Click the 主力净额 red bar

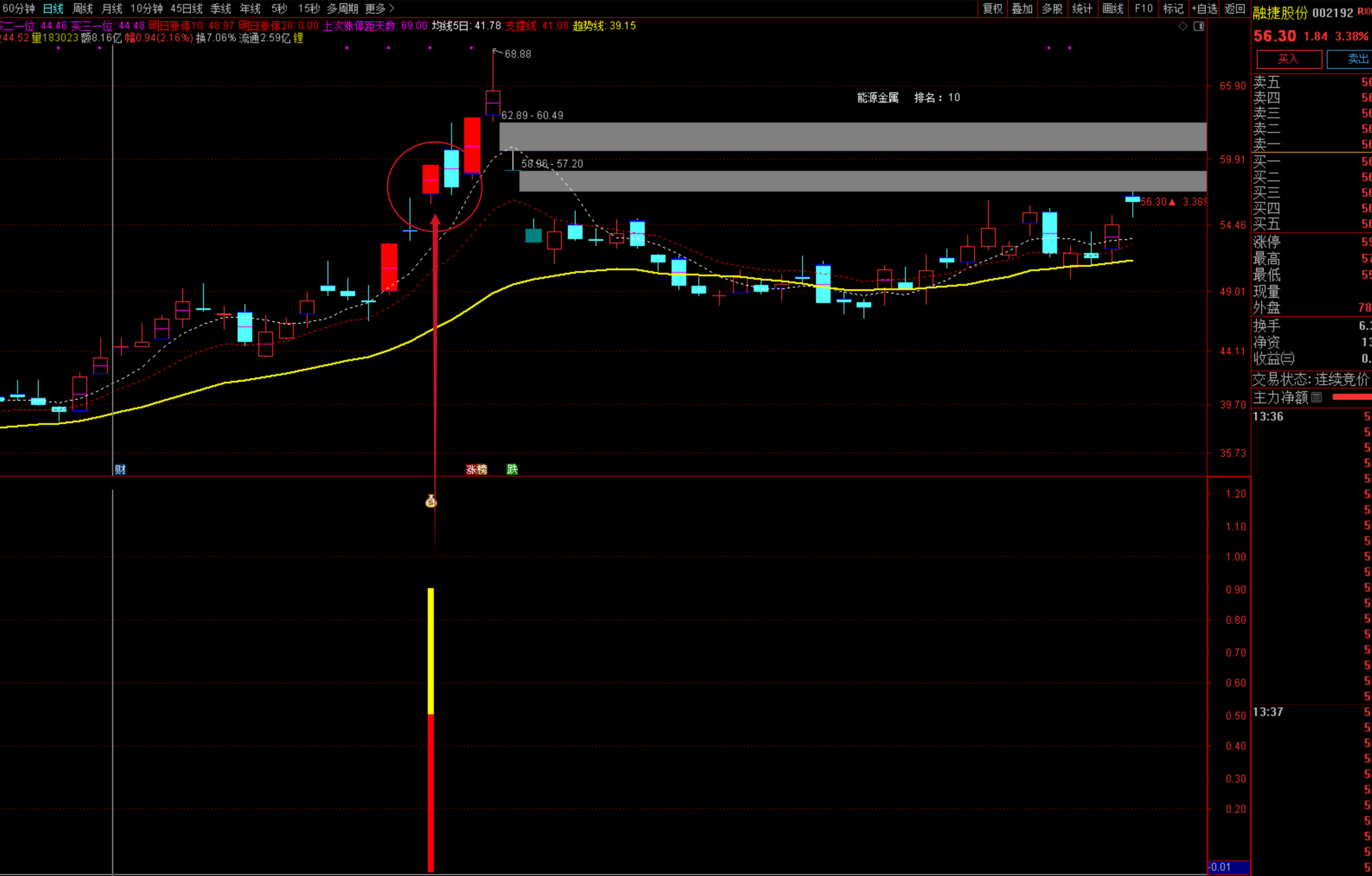[1352, 398]
